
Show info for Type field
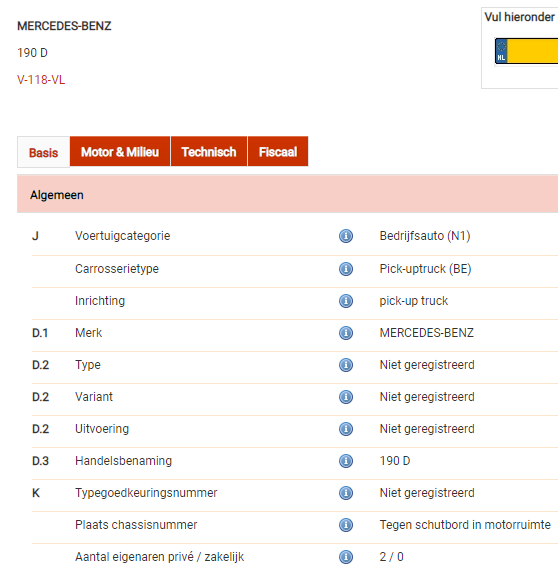point(346,365)
